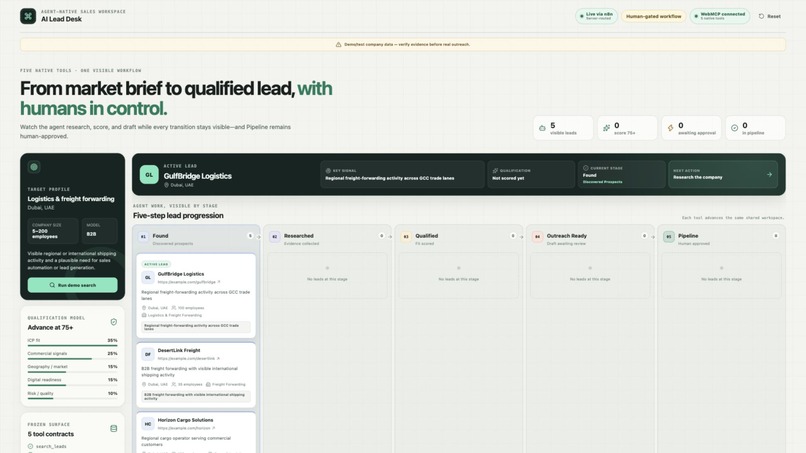
Task: Click the Geography / market 15% progress bar
Action: (x=72, y=372)
